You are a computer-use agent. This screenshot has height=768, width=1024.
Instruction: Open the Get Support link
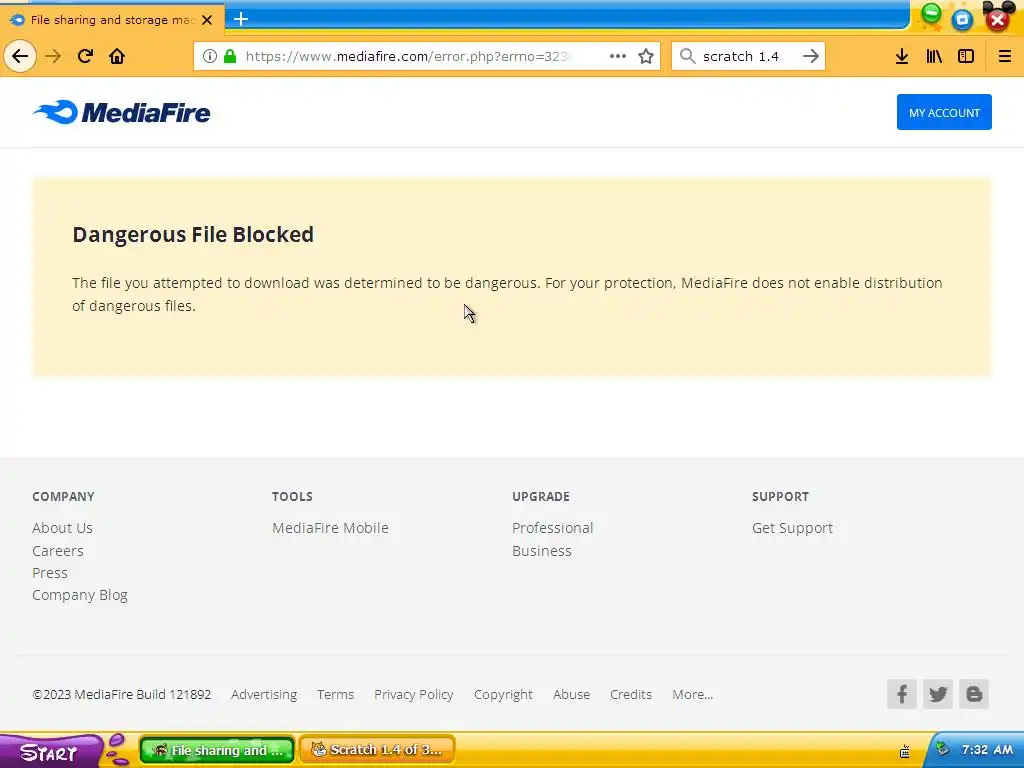pyautogui.click(x=792, y=528)
